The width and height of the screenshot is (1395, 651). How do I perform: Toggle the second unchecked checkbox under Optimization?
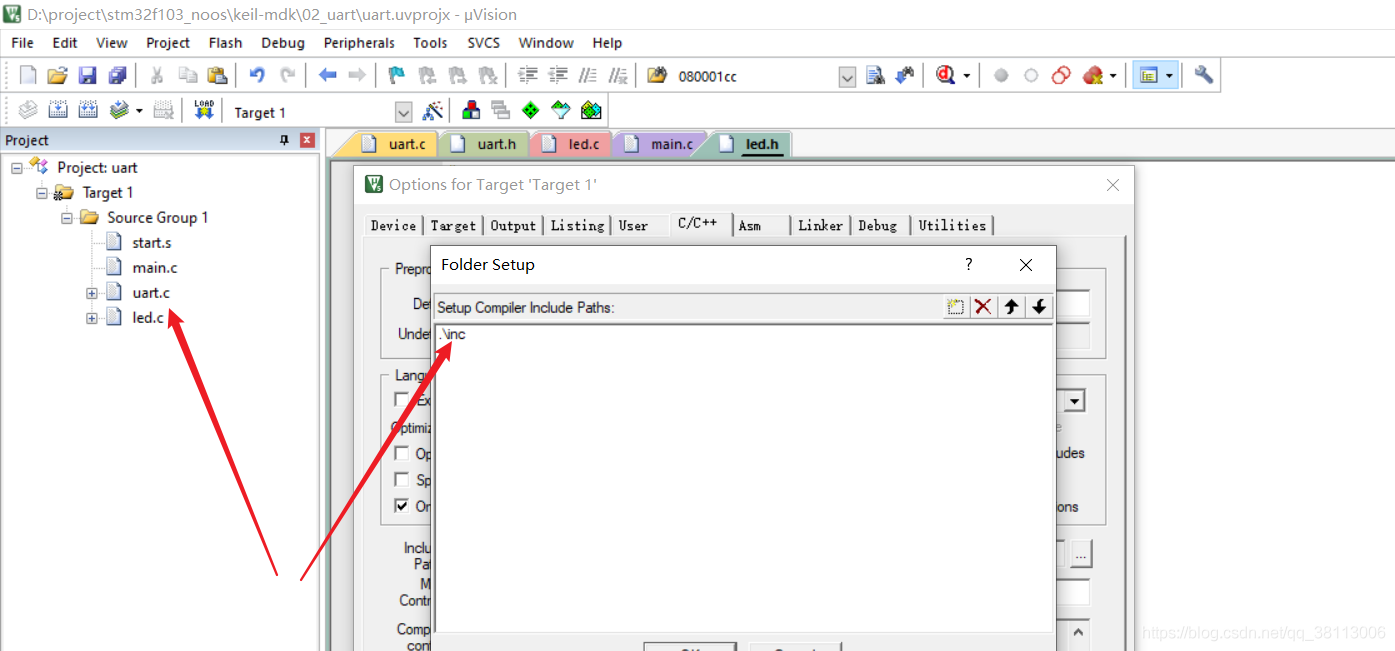pyautogui.click(x=402, y=480)
